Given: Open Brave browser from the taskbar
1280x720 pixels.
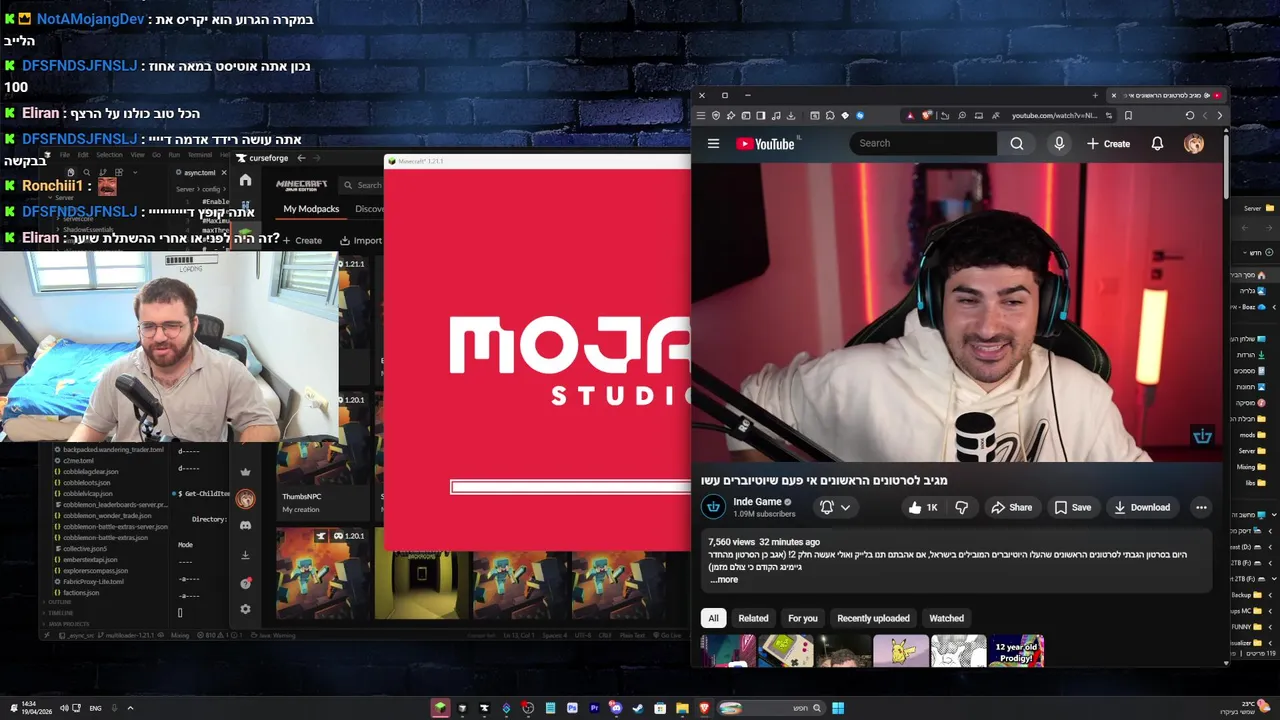Looking at the screenshot, I should pyautogui.click(x=704, y=708).
